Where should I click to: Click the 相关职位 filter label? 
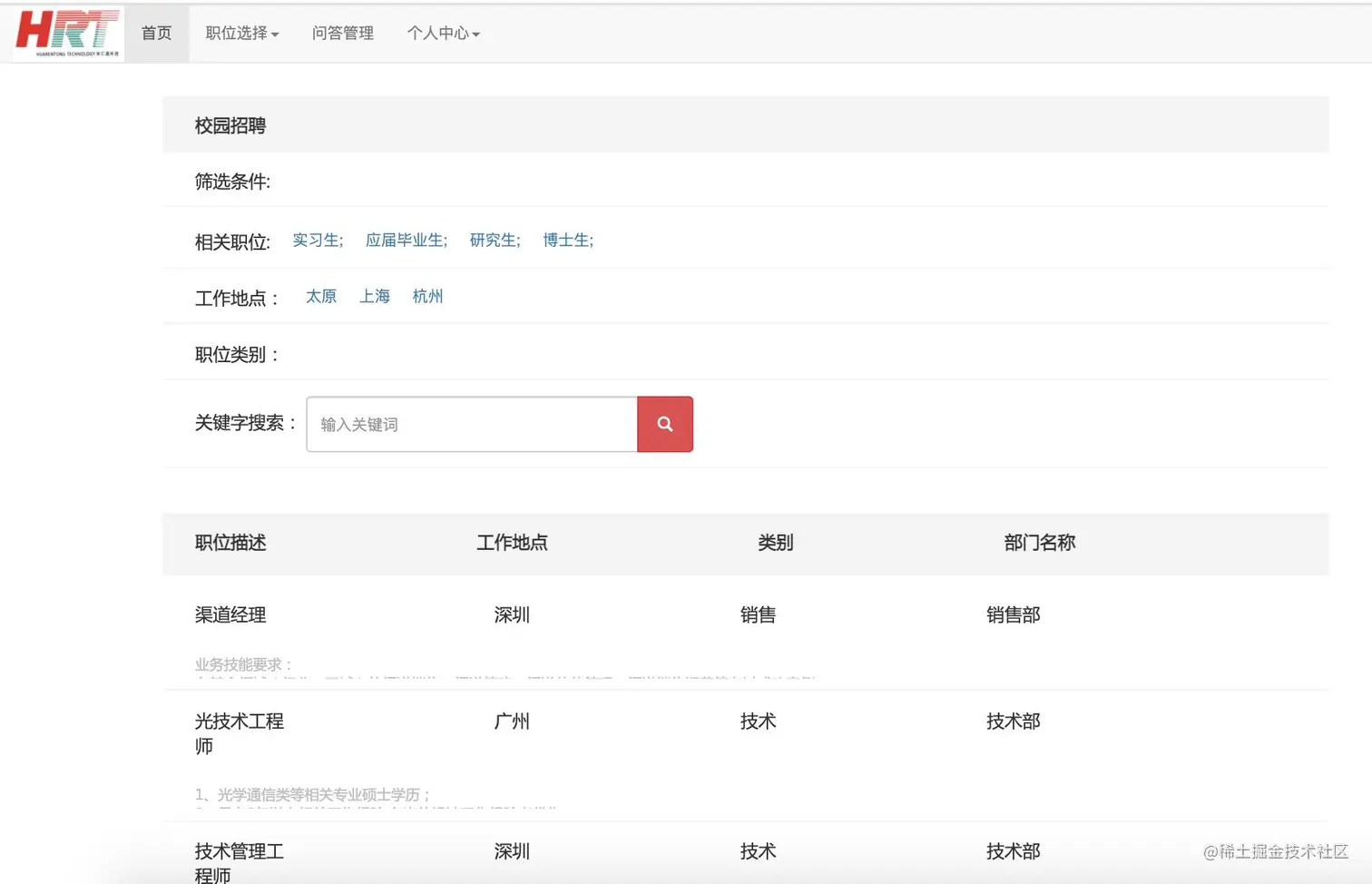[232, 242]
